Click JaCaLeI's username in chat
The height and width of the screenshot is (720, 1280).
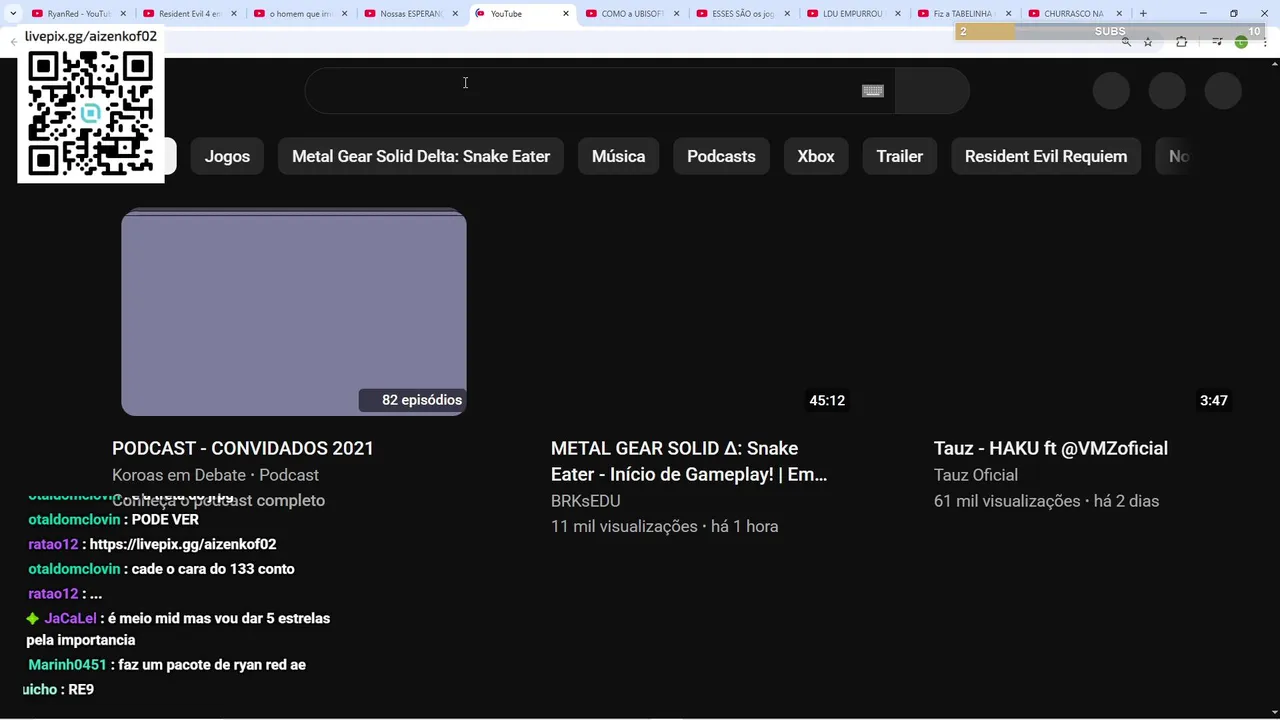coord(70,619)
